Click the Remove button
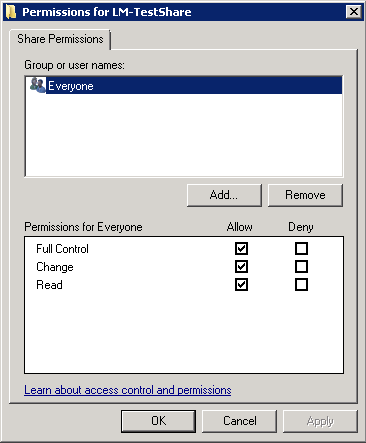Image resolution: width=366 pixels, height=443 pixels. 305,195
